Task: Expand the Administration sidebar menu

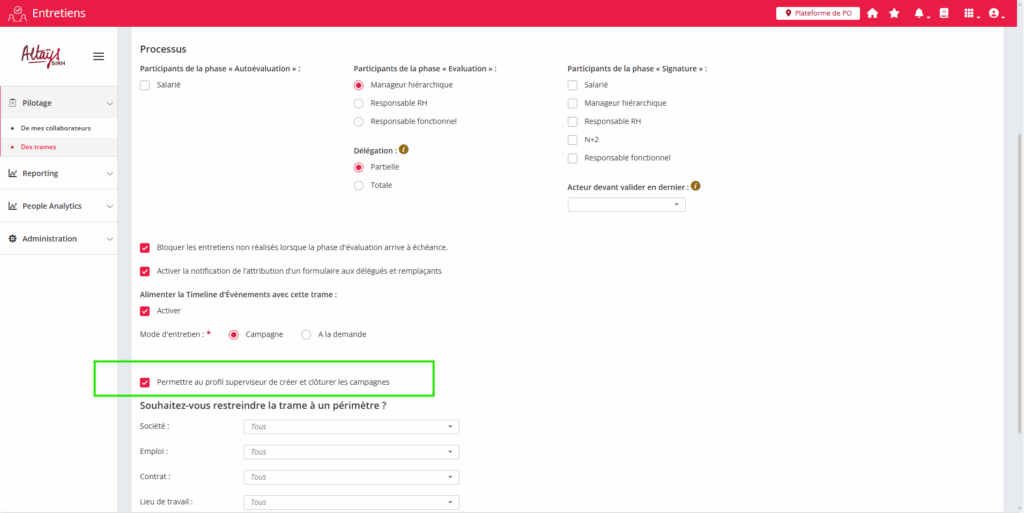Action: pos(59,239)
